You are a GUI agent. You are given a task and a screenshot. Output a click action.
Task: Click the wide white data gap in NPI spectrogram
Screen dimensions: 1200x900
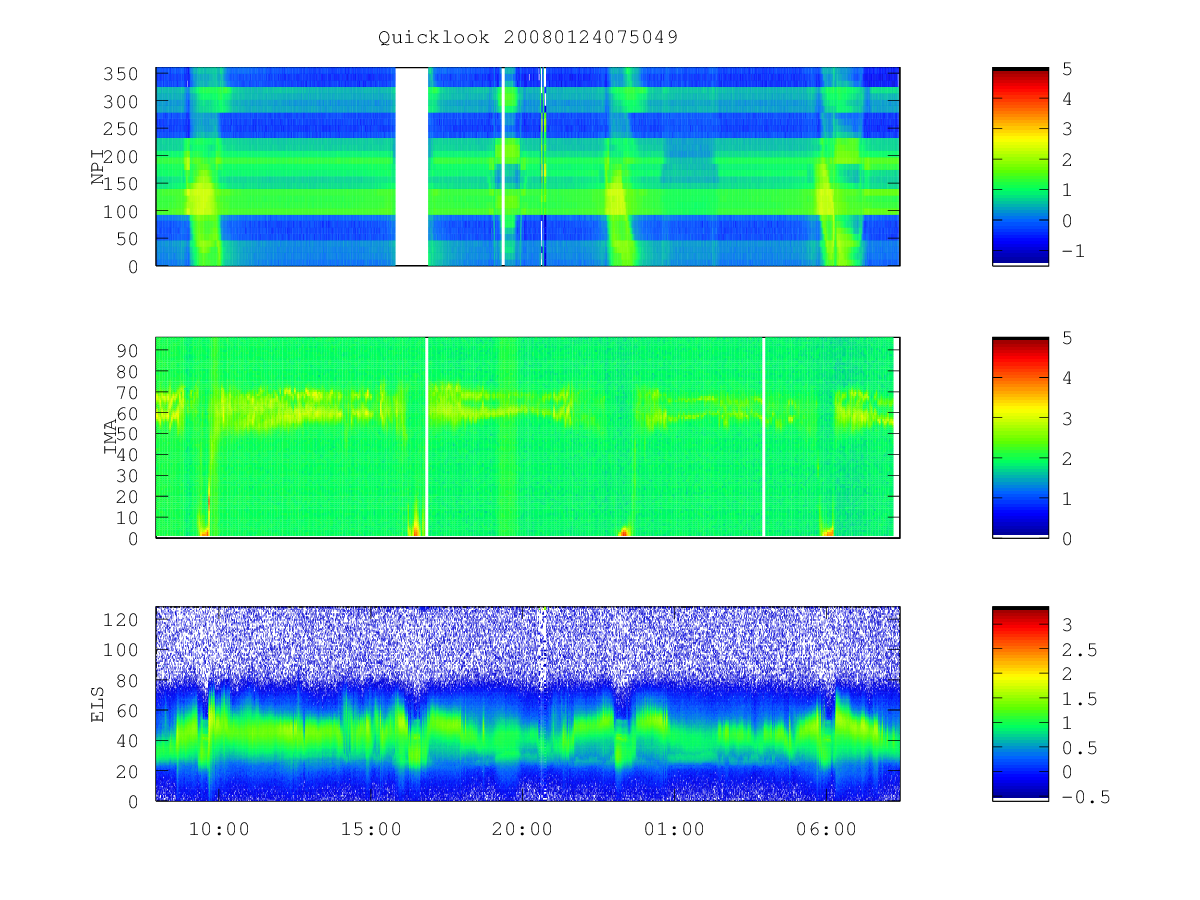412,166
